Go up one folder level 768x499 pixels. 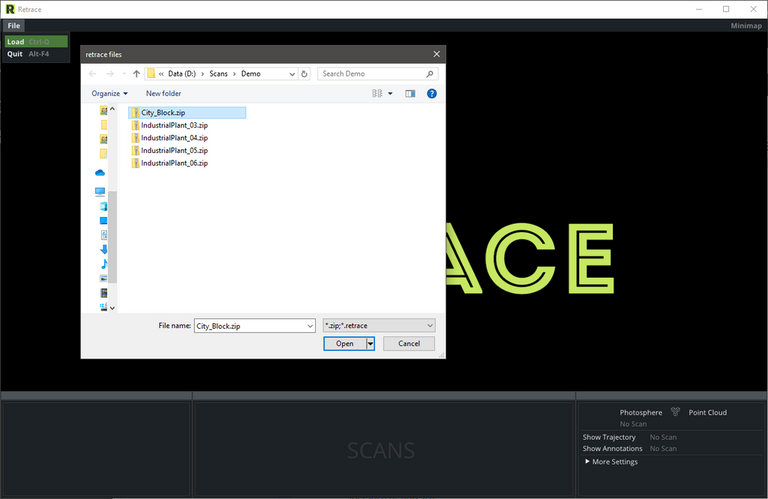coord(136,74)
